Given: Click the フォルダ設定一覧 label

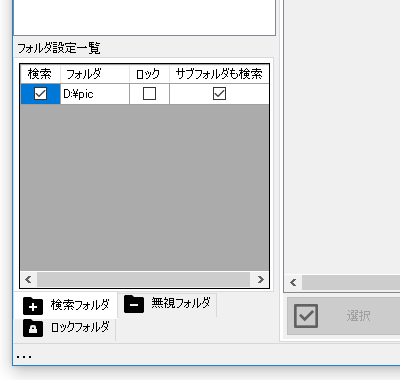Looking at the screenshot, I should point(59,48).
